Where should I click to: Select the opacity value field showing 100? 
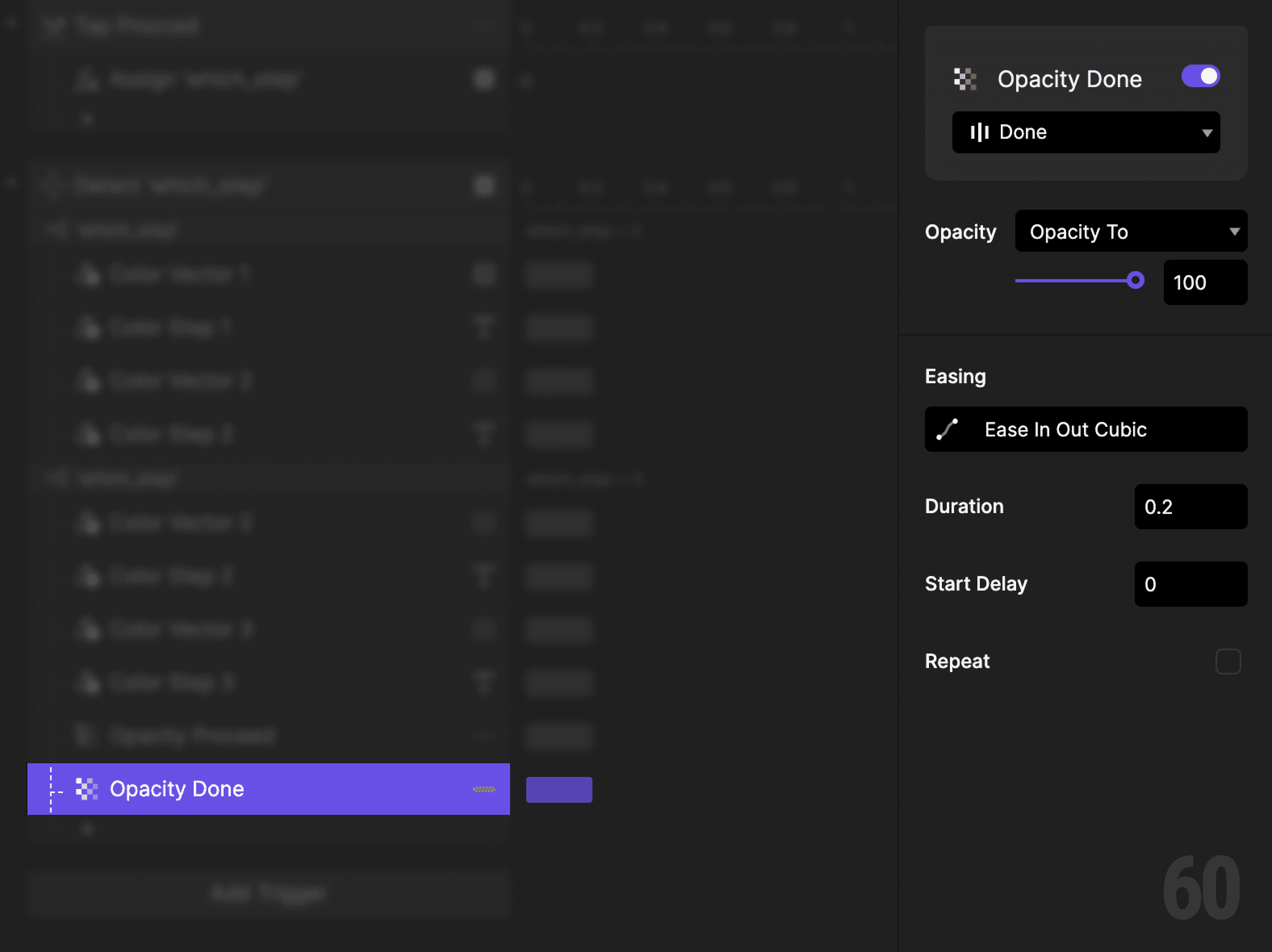(1205, 282)
